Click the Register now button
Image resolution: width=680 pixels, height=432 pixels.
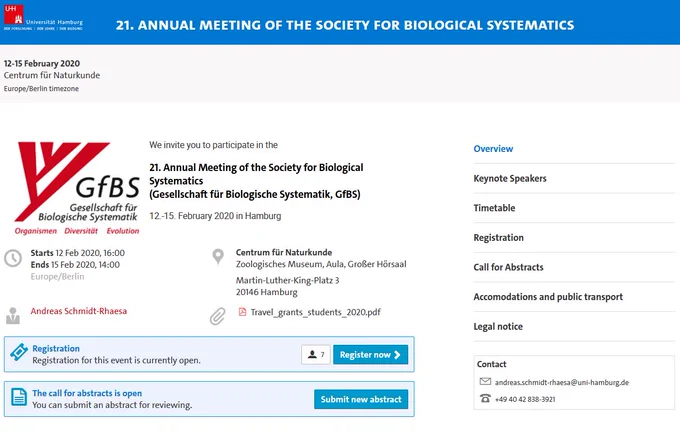[x=370, y=355]
